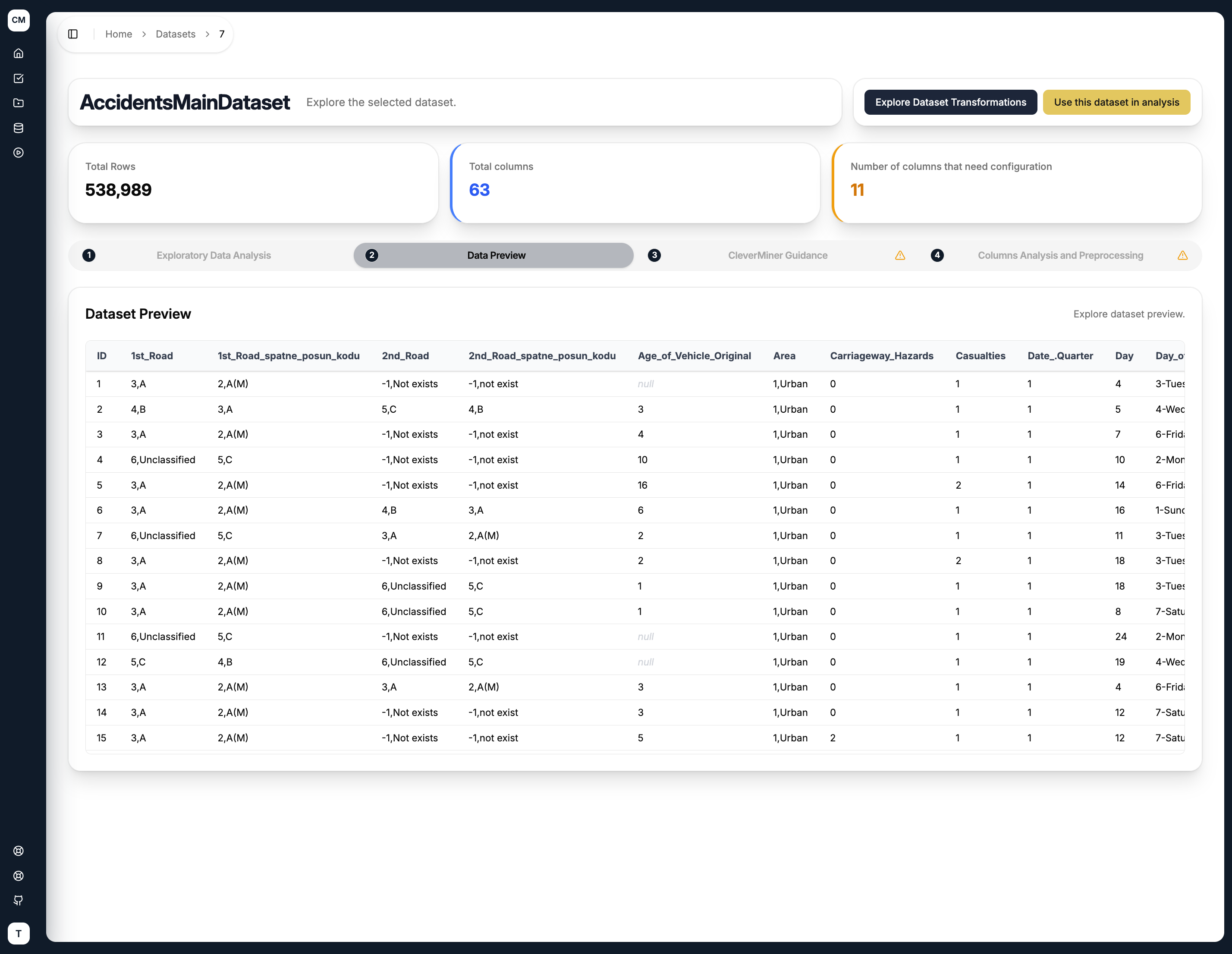
Task: Click Explore Dataset Transformations button
Action: click(950, 102)
